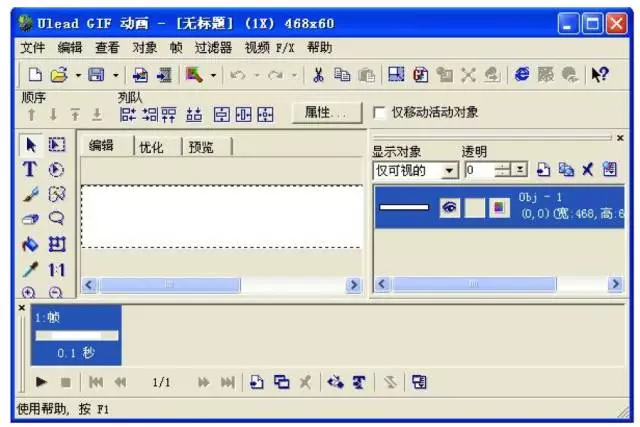The height and width of the screenshot is (427, 640).
Task: Switch to the 优化 tab
Action: click(x=158, y=147)
